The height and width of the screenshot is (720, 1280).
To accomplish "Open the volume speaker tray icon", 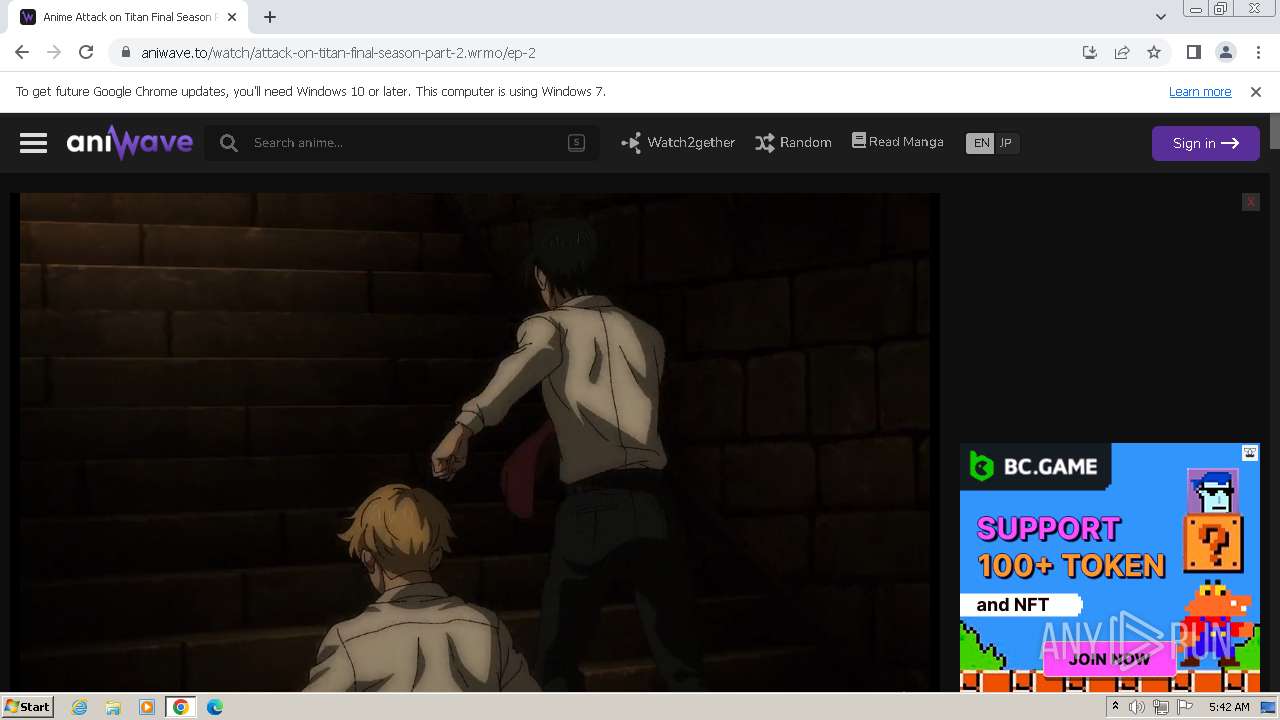I will click(x=1137, y=707).
